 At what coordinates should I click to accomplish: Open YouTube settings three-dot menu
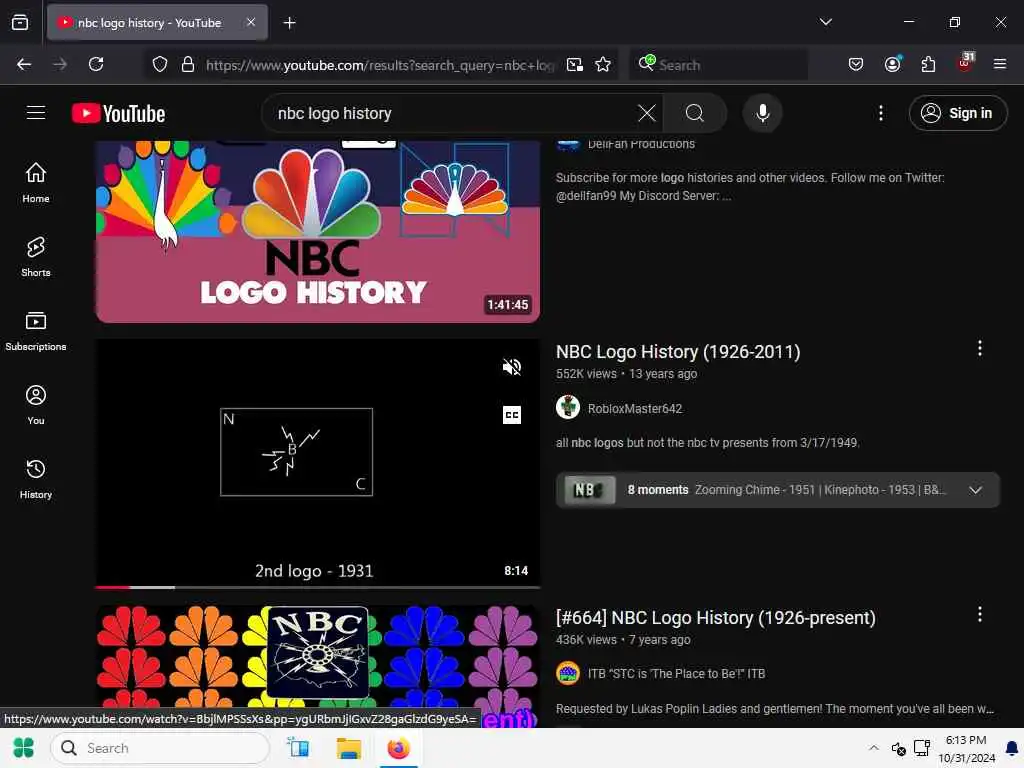click(x=880, y=113)
